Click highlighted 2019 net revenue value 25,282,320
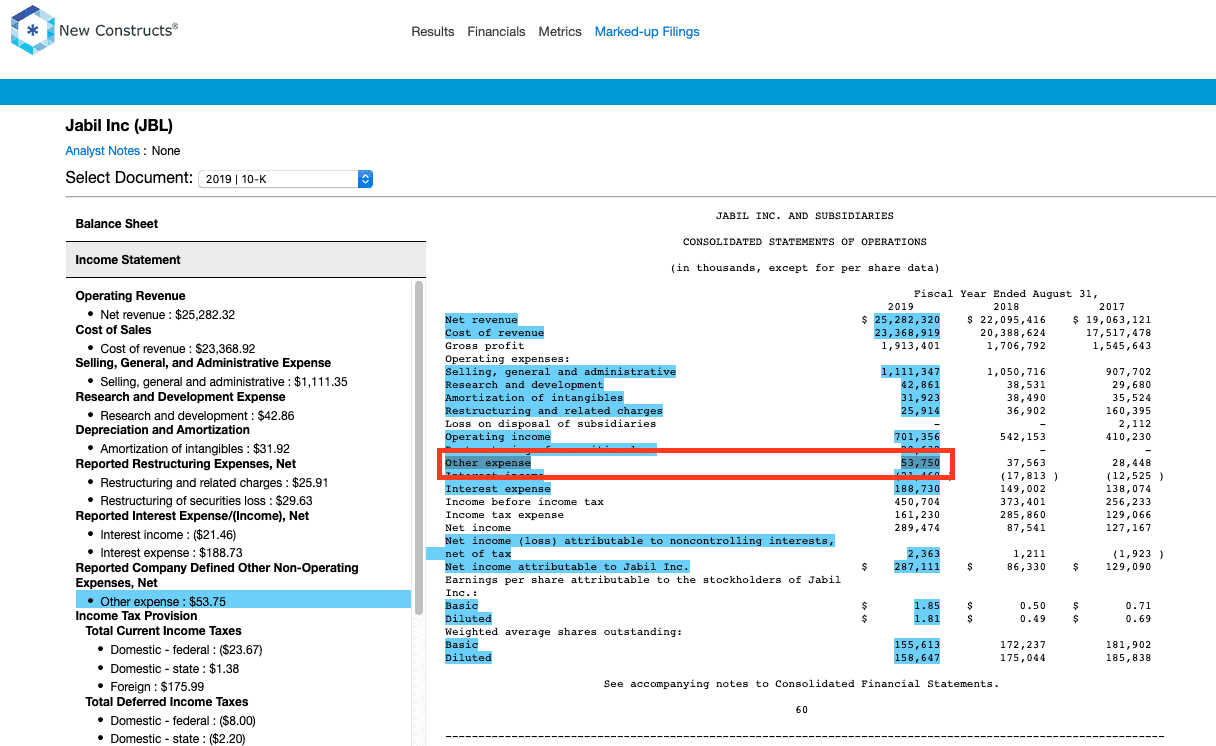Image resolution: width=1216 pixels, height=746 pixels. tap(907, 320)
